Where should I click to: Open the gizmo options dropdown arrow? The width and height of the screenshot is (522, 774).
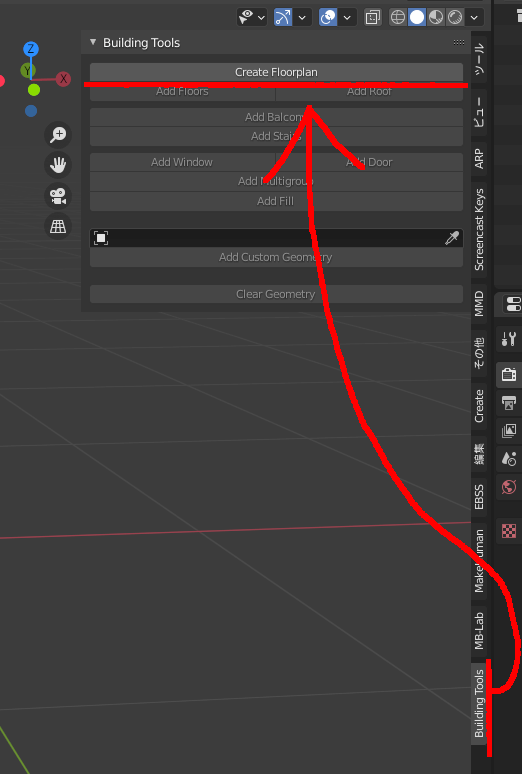coord(302,18)
